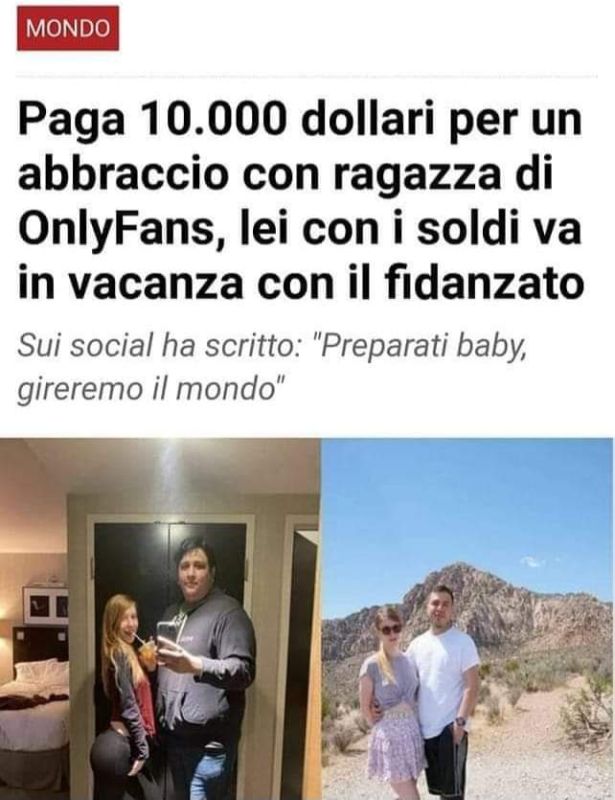This screenshot has width=615, height=800.
Task: Click the sunglasses in the desert photo
Action: 391,630
